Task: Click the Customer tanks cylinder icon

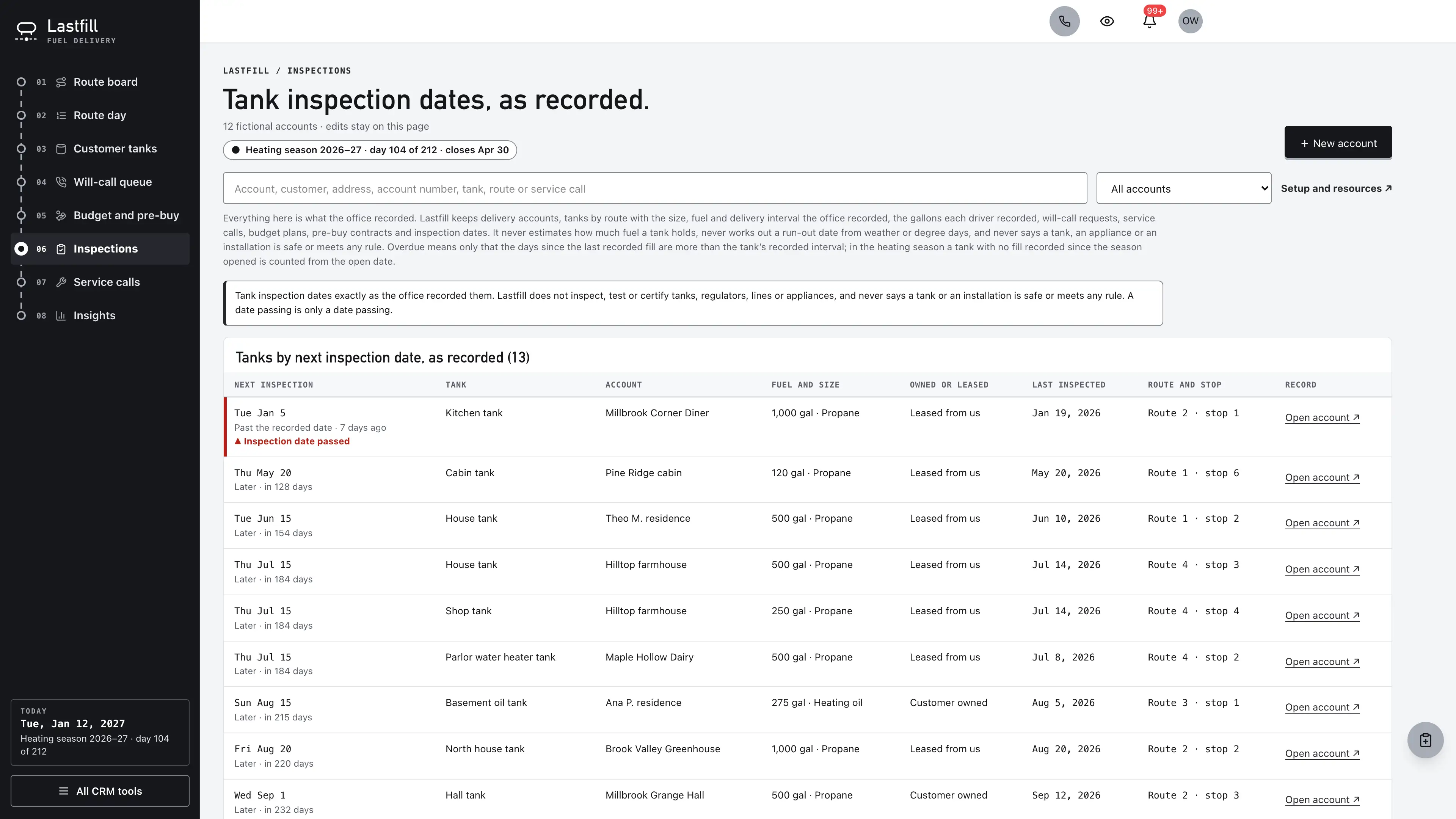Action: 61,149
